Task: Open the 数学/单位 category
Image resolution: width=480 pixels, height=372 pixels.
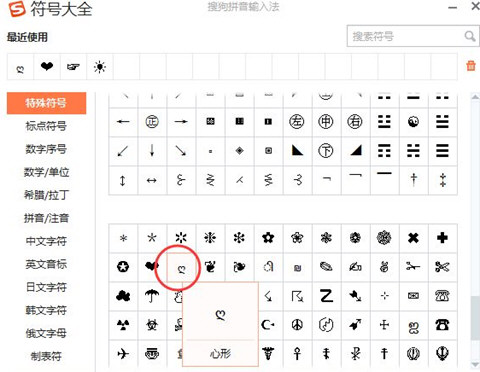Action: [x=46, y=172]
